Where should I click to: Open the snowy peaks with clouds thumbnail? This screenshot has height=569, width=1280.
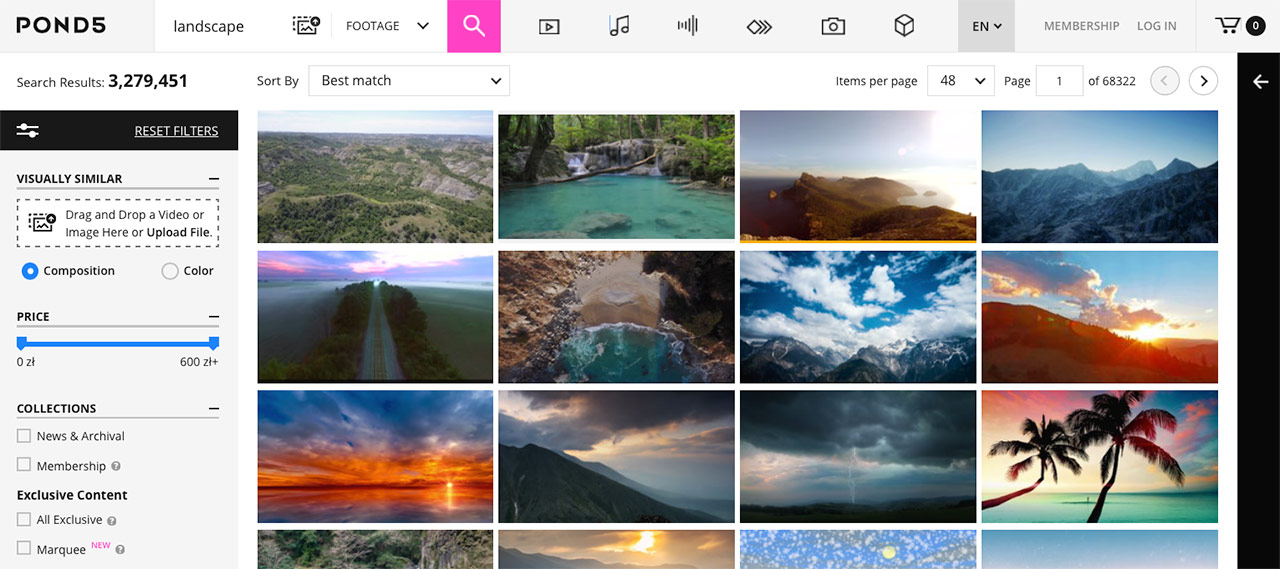(858, 317)
